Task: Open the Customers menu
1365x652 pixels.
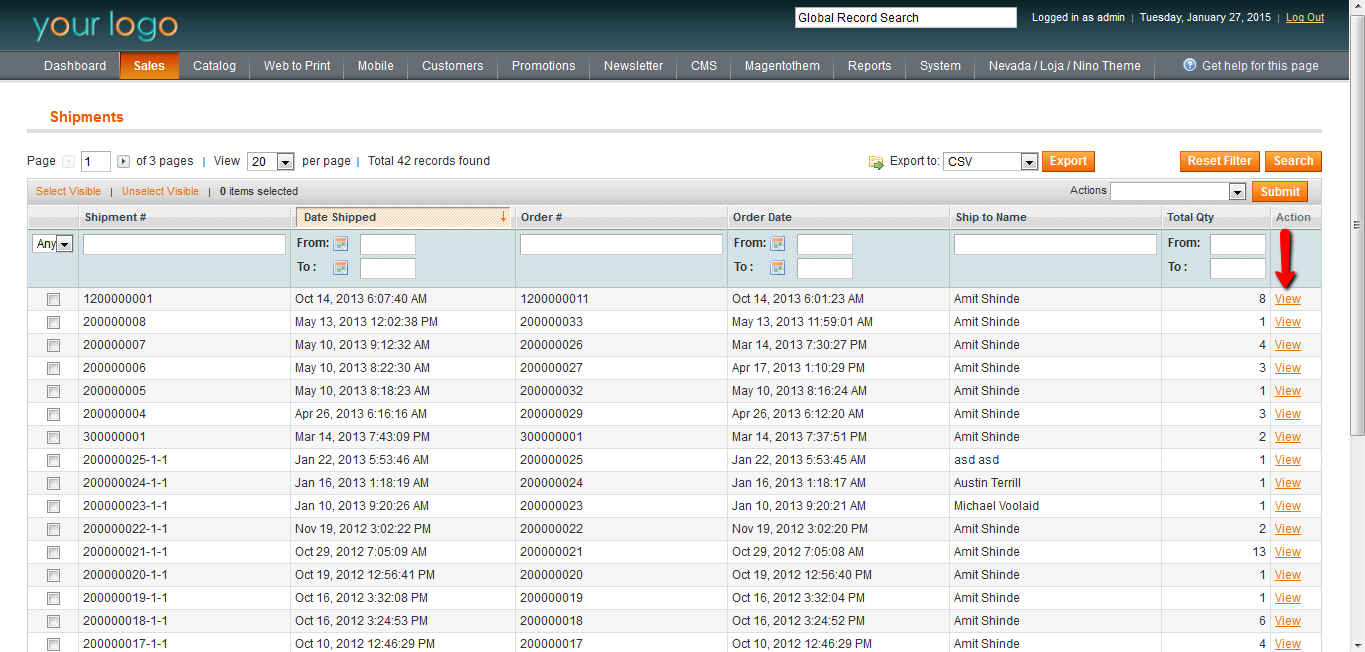Action: click(452, 66)
